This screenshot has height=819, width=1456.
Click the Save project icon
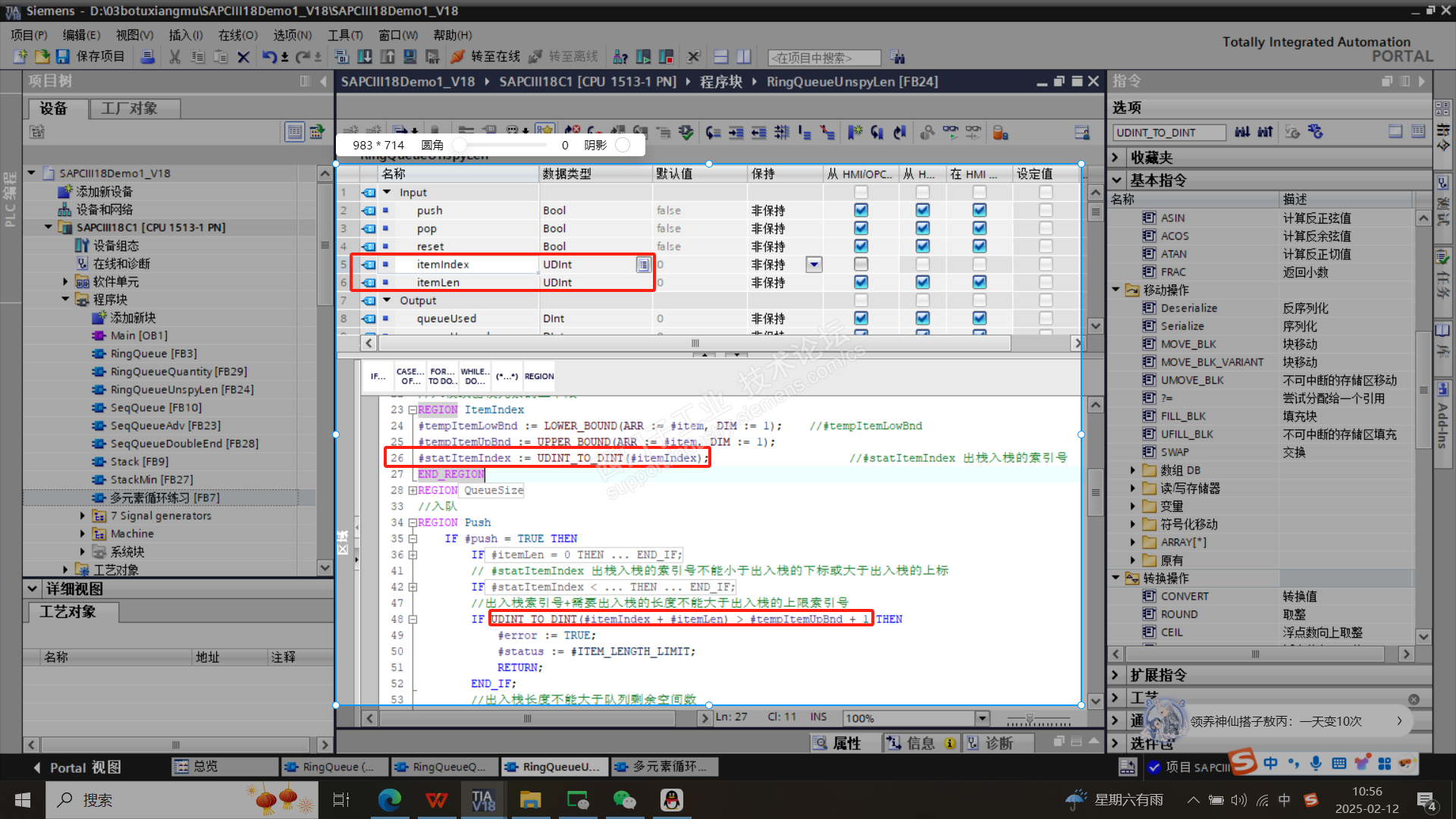(x=63, y=57)
